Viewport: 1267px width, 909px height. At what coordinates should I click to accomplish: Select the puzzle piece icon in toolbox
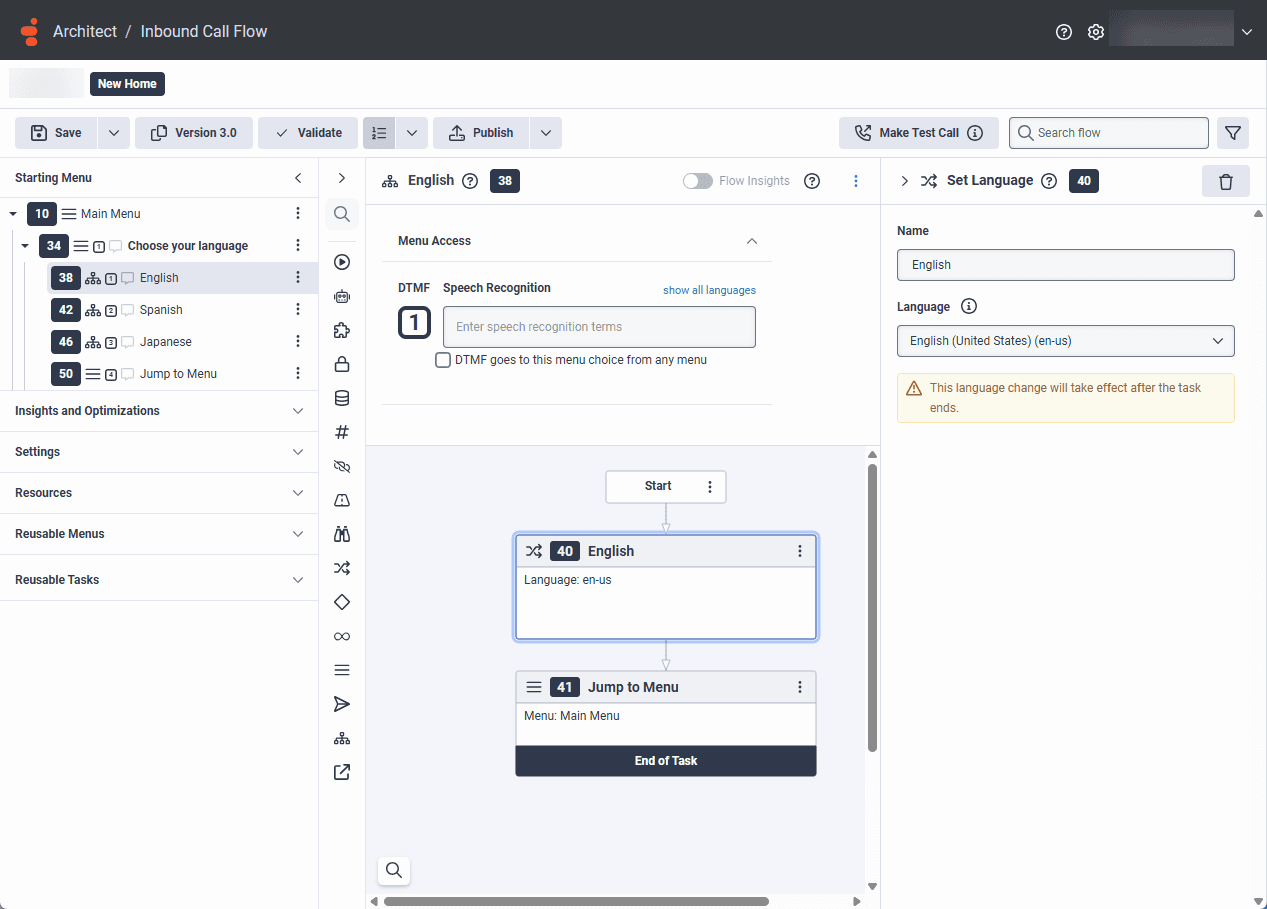click(x=342, y=330)
